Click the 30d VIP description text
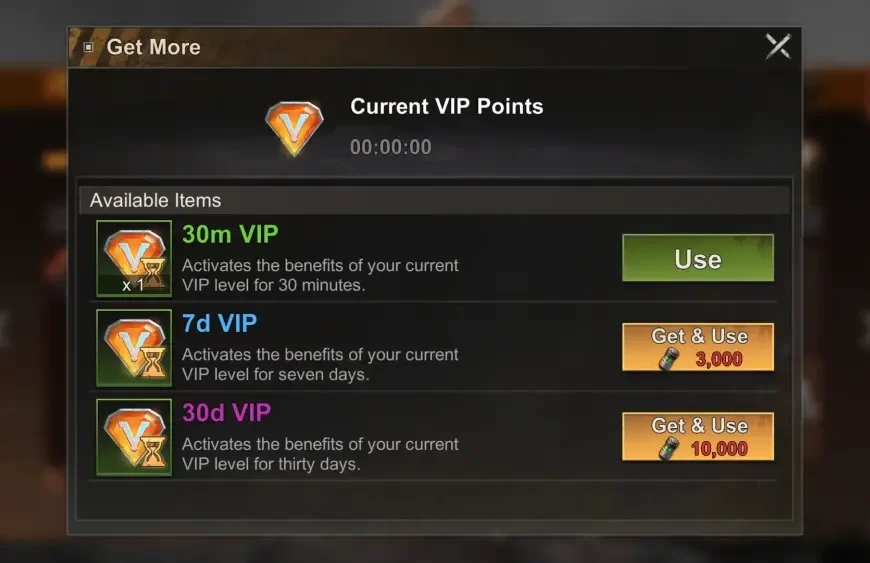Viewport: 870px width, 563px height. (320, 454)
